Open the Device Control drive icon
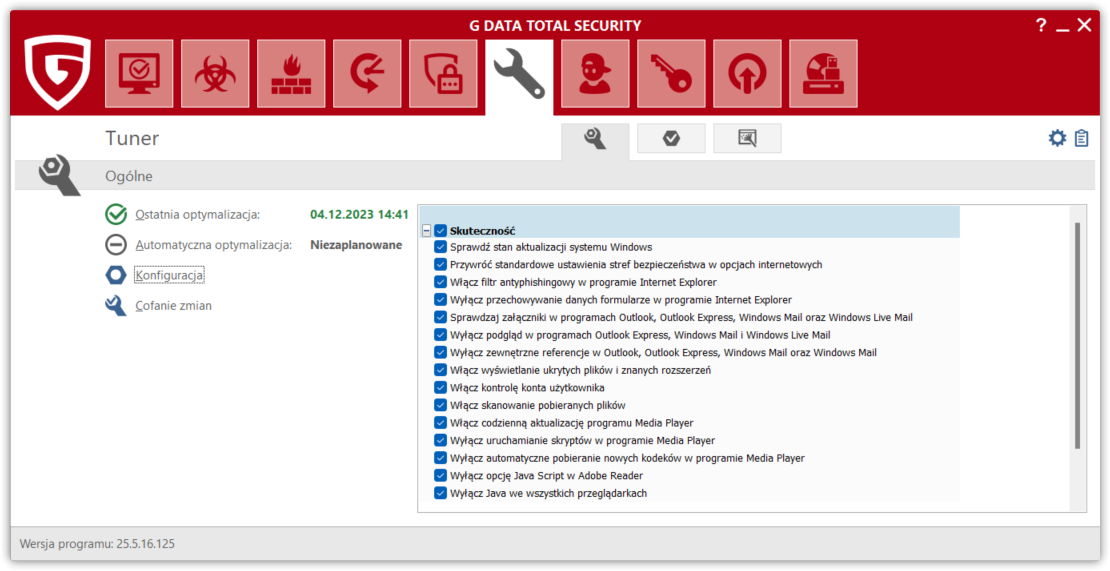This screenshot has height=571, width=1110. click(823, 74)
